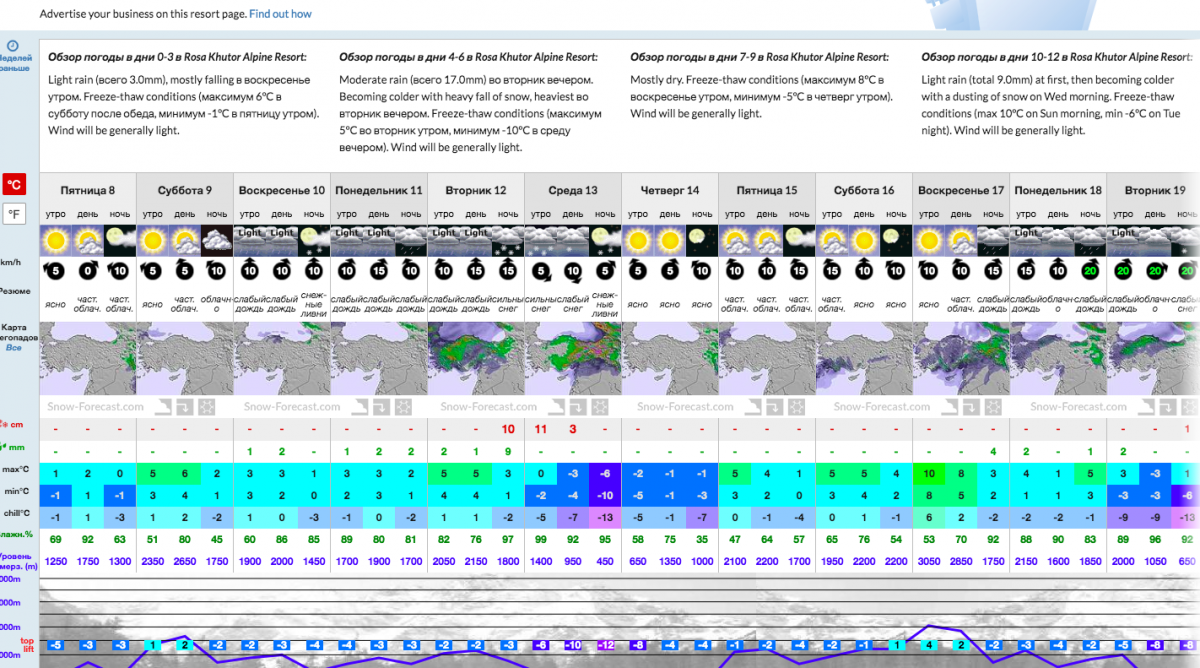The image size is (1200, 668).
Task: Select the 'Воскресенье 17' day header
Action: [x=960, y=190]
